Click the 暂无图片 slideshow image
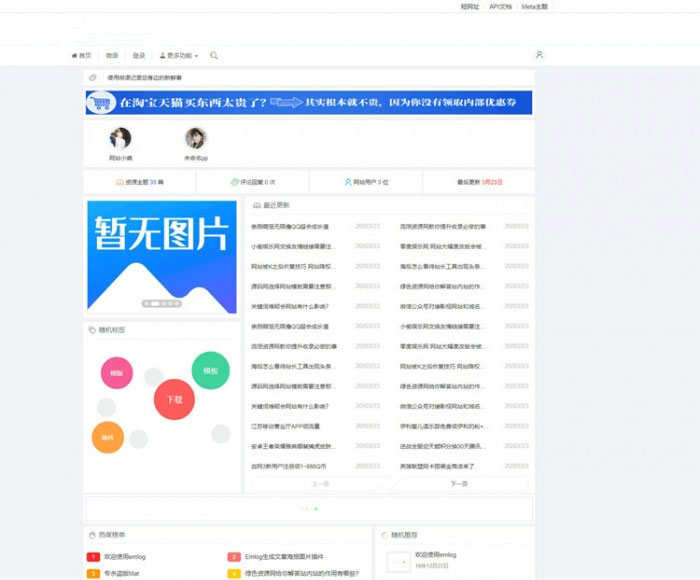The image size is (700, 580). point(161,255)
